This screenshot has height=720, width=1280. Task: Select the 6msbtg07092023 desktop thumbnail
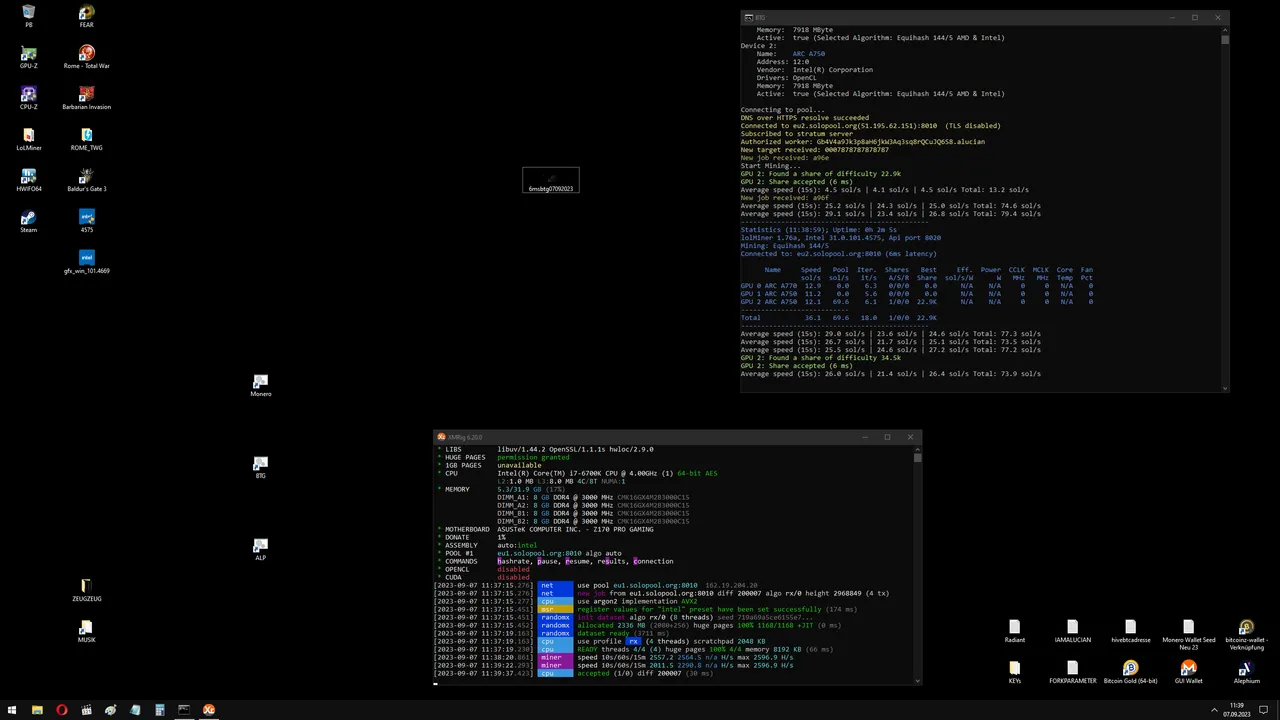coord(551,181)
